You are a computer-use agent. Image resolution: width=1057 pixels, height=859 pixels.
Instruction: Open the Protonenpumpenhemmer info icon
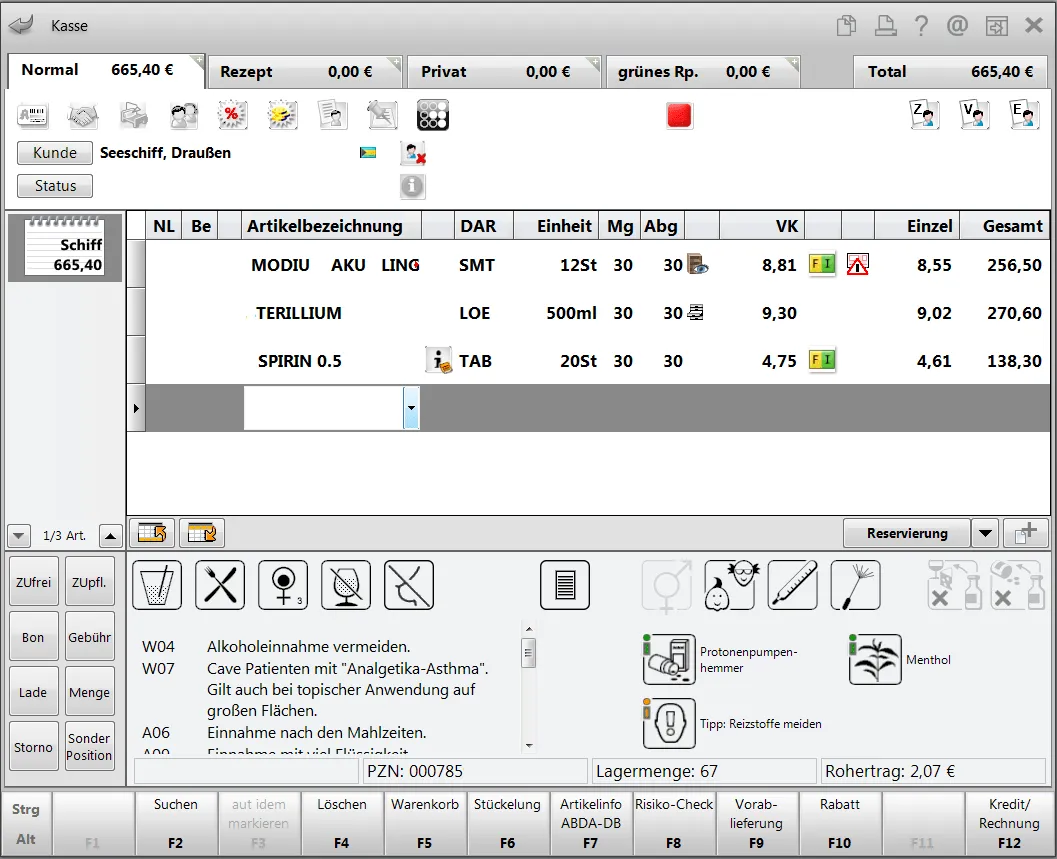[669, 659]
